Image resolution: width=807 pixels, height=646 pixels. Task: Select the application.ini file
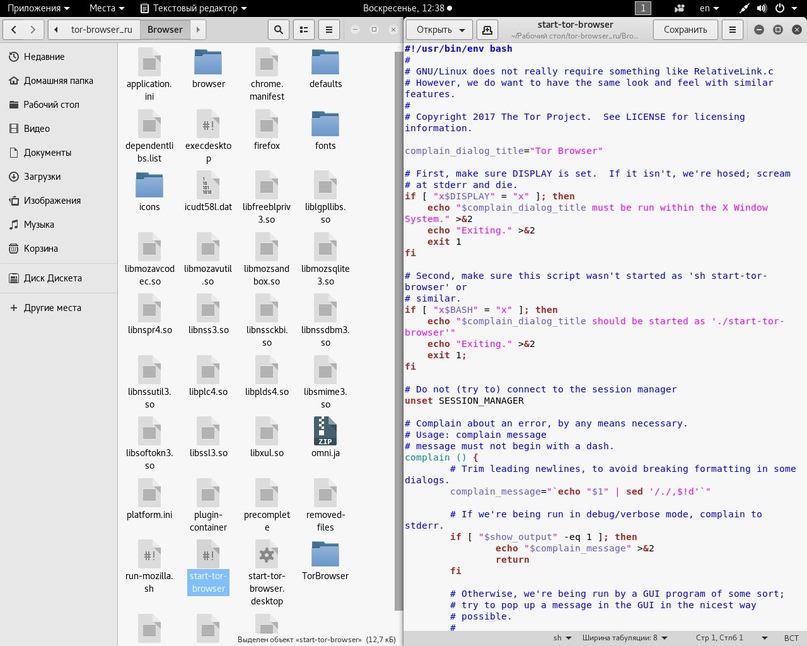pos(149,75)
